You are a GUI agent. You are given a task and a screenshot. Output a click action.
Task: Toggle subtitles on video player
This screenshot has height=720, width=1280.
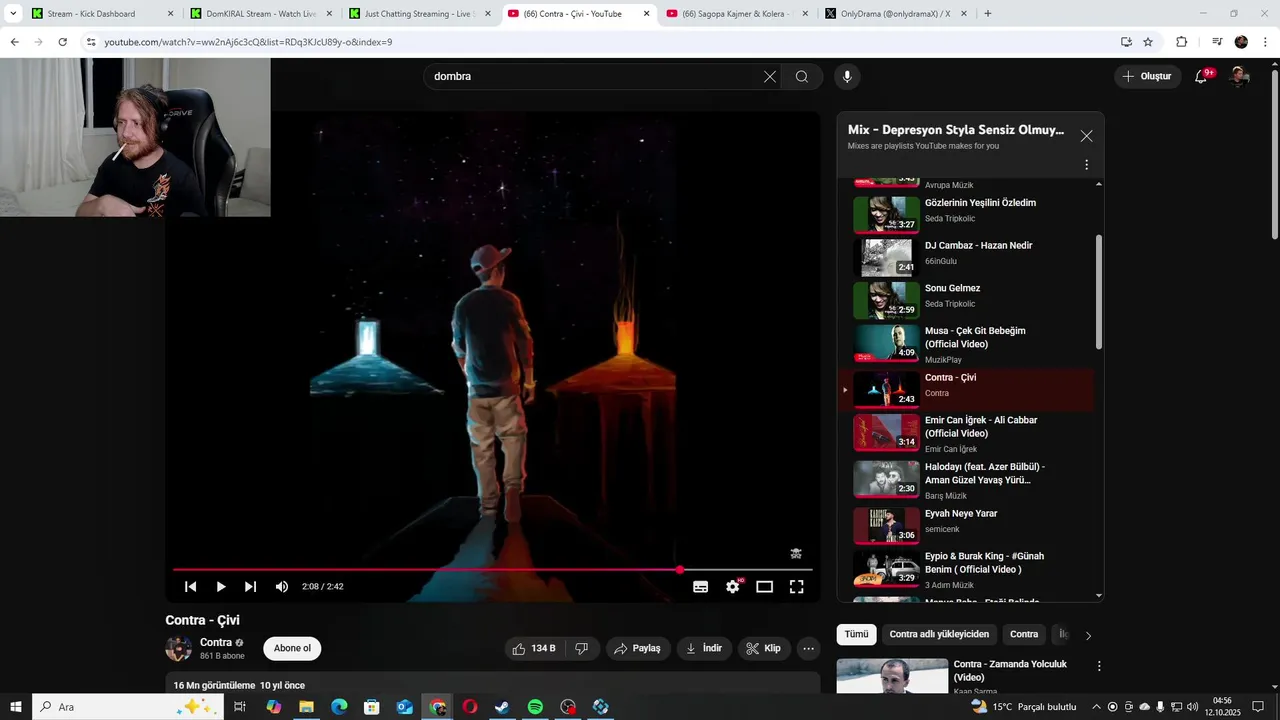tap(701, 587)
